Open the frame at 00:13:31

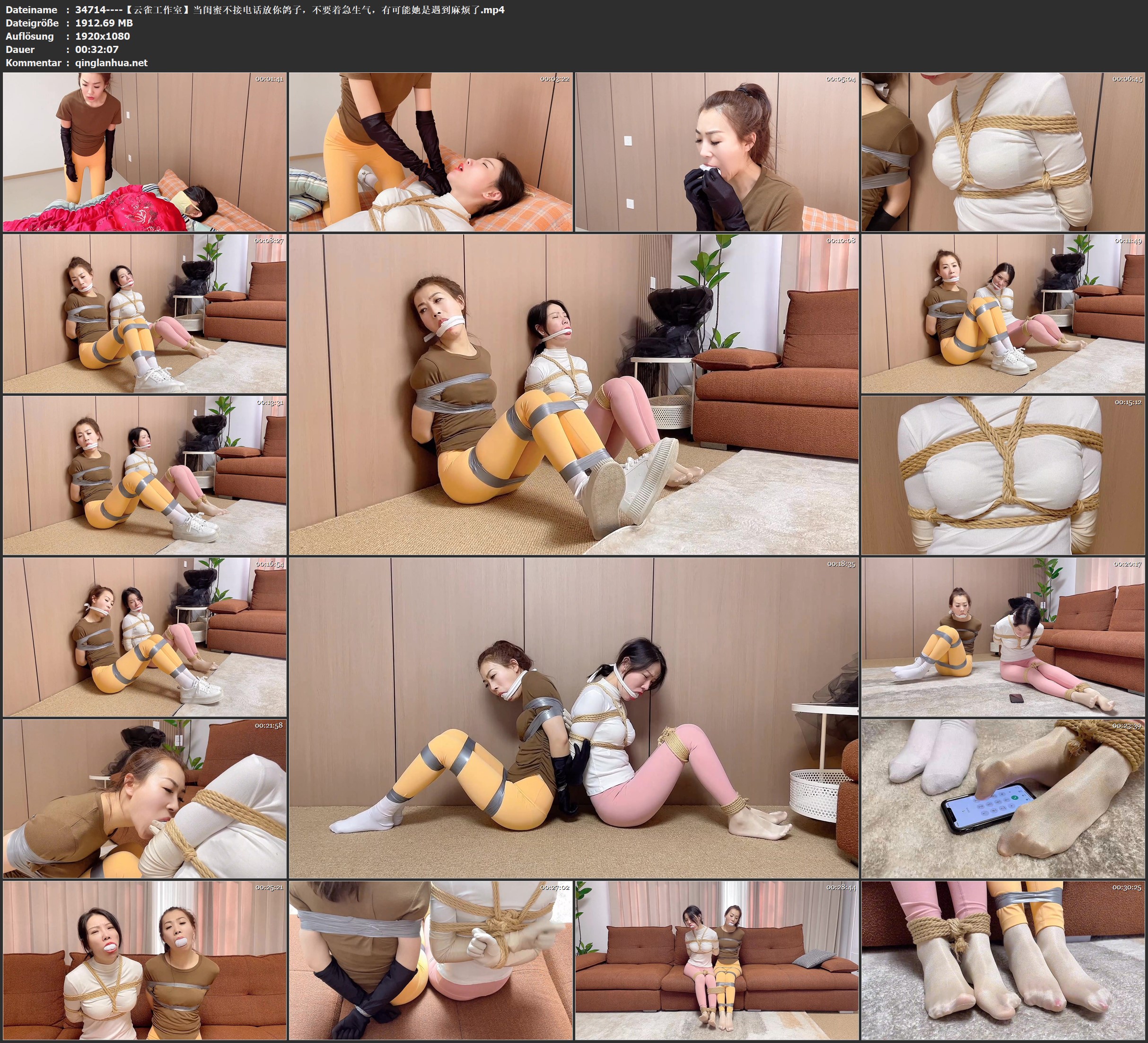tap(145, 475)
